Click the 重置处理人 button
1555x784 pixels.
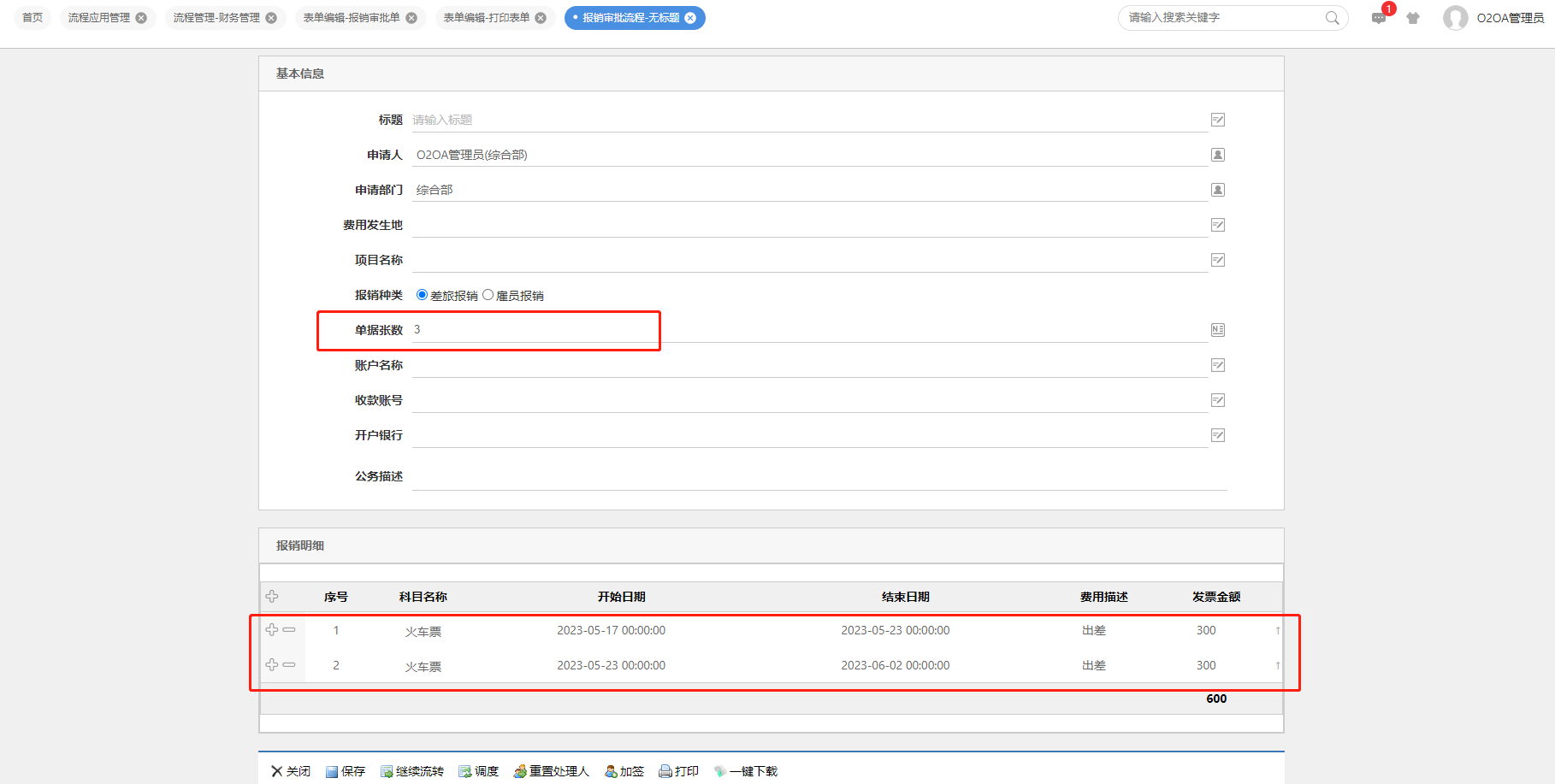pyautogui.click(x=552, y=771)
